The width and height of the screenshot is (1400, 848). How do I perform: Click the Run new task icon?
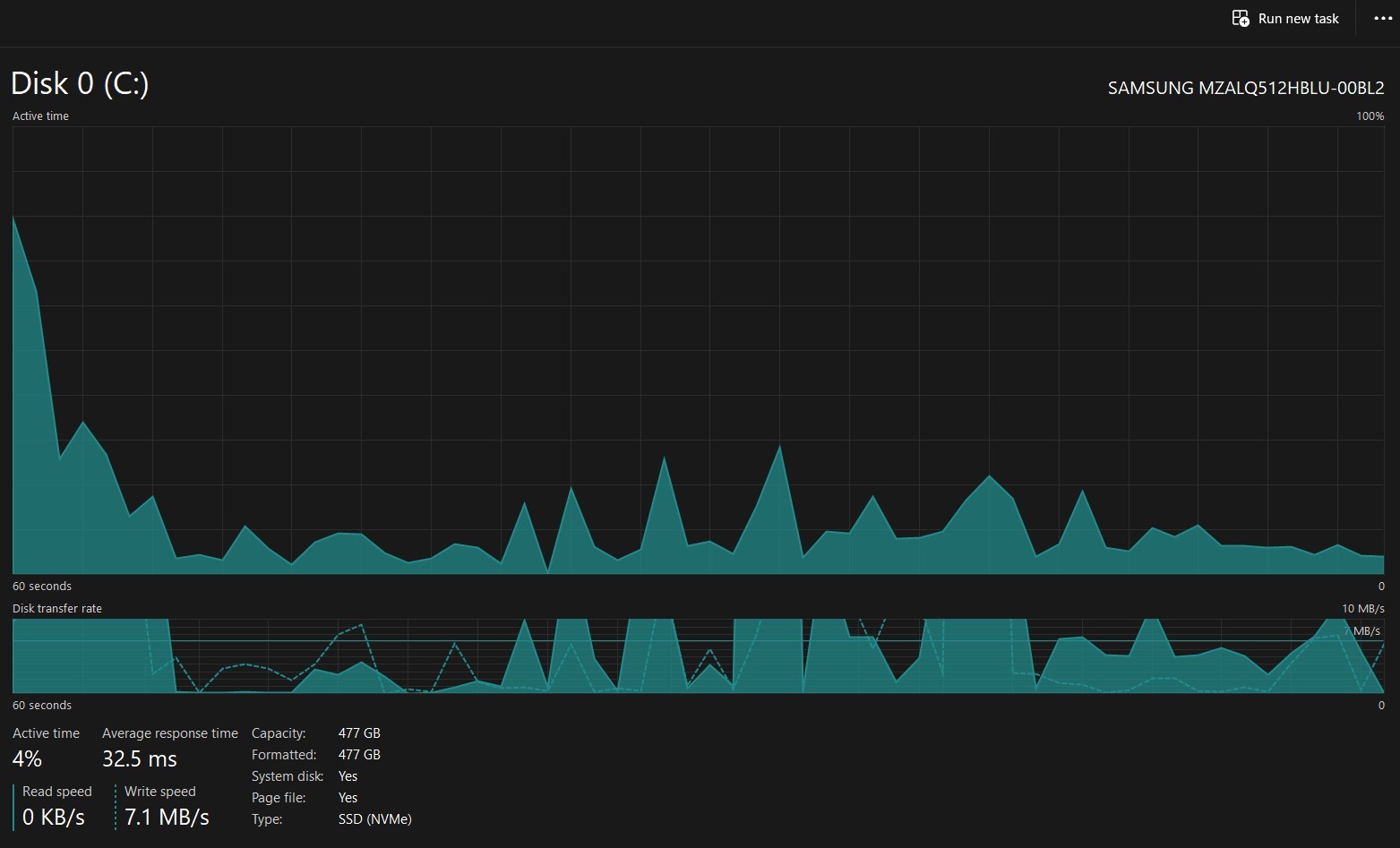(1241, 19)
